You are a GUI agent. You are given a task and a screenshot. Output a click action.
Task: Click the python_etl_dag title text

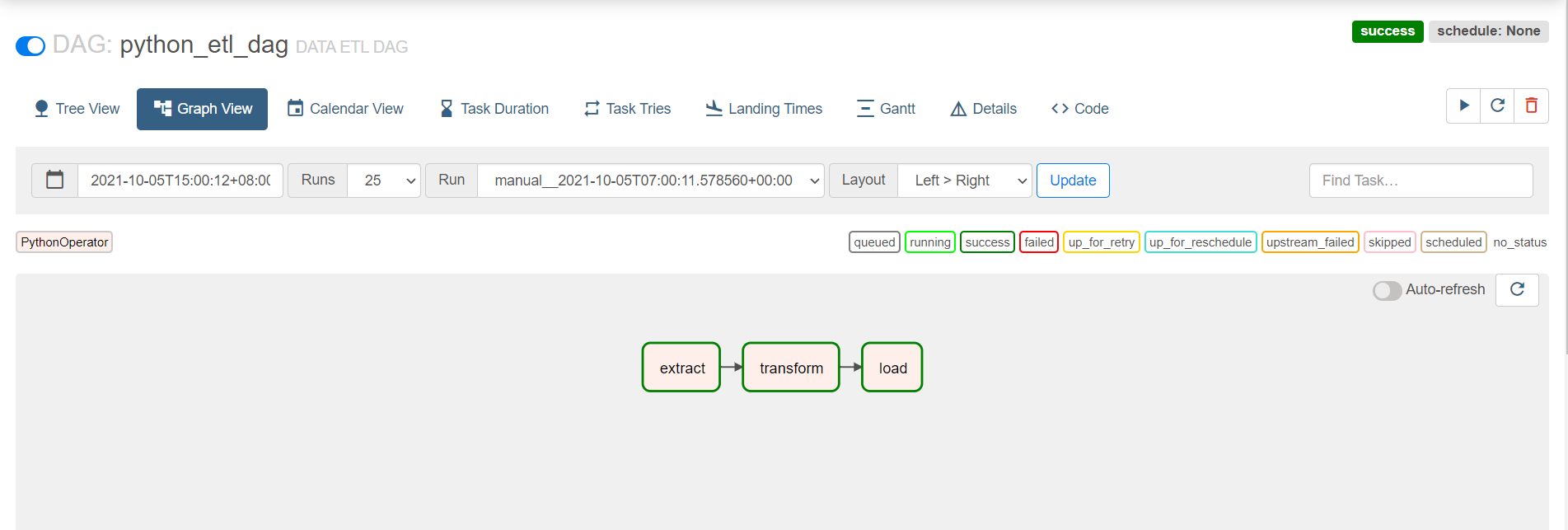click(204, 45)
